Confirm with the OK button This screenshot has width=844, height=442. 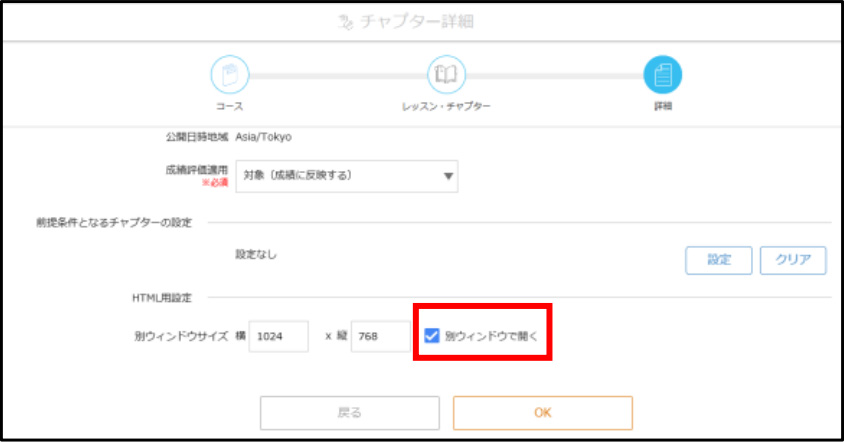coord(543,413)
